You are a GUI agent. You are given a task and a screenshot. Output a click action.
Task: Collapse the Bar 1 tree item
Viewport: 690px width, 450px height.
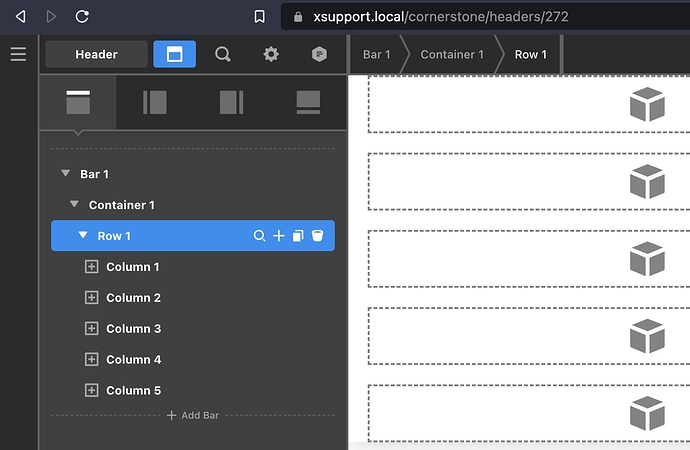pos(66,174)
